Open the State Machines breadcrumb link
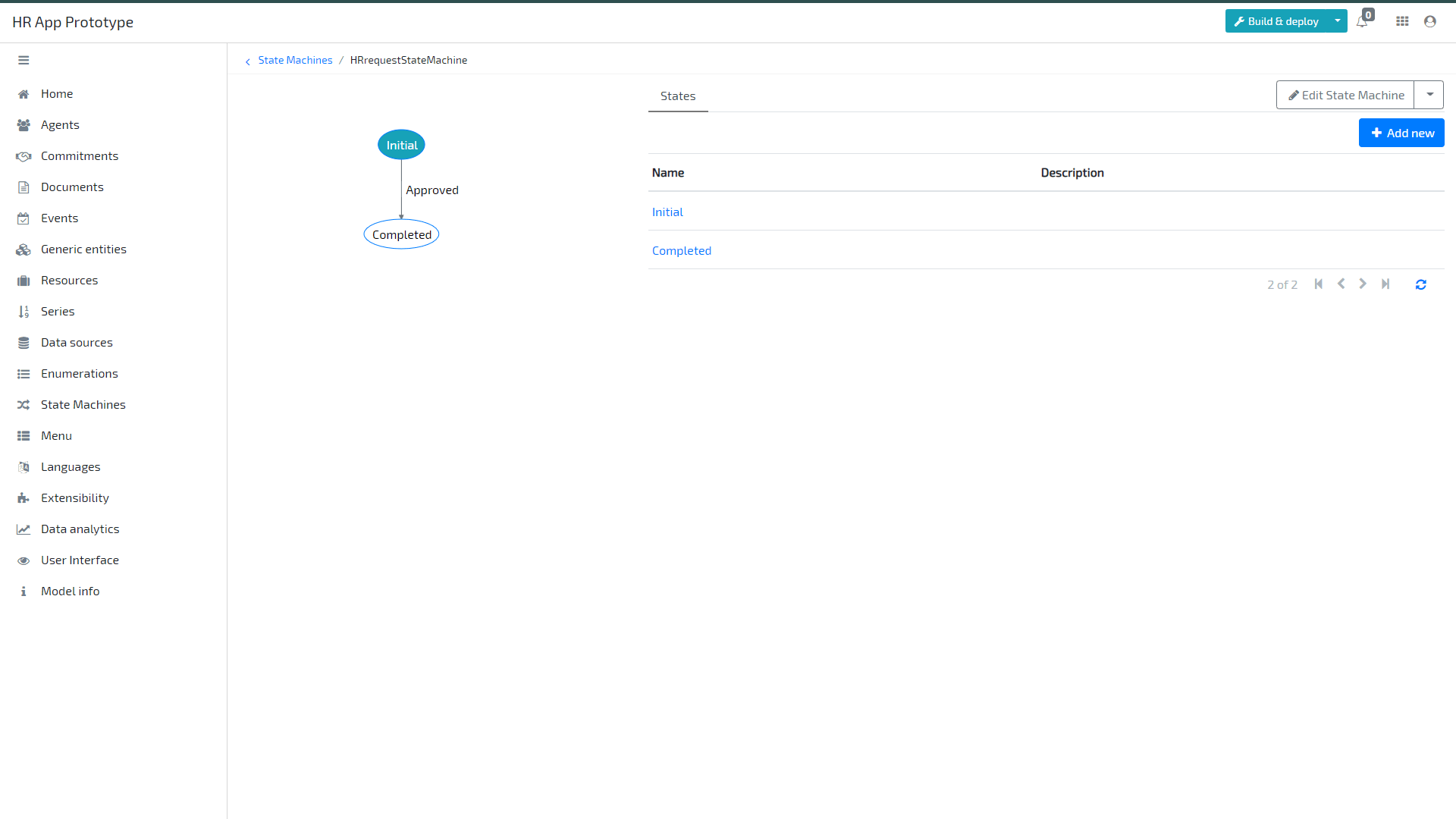Viewport: 1456px width, 819px height. tap(295, 60)
